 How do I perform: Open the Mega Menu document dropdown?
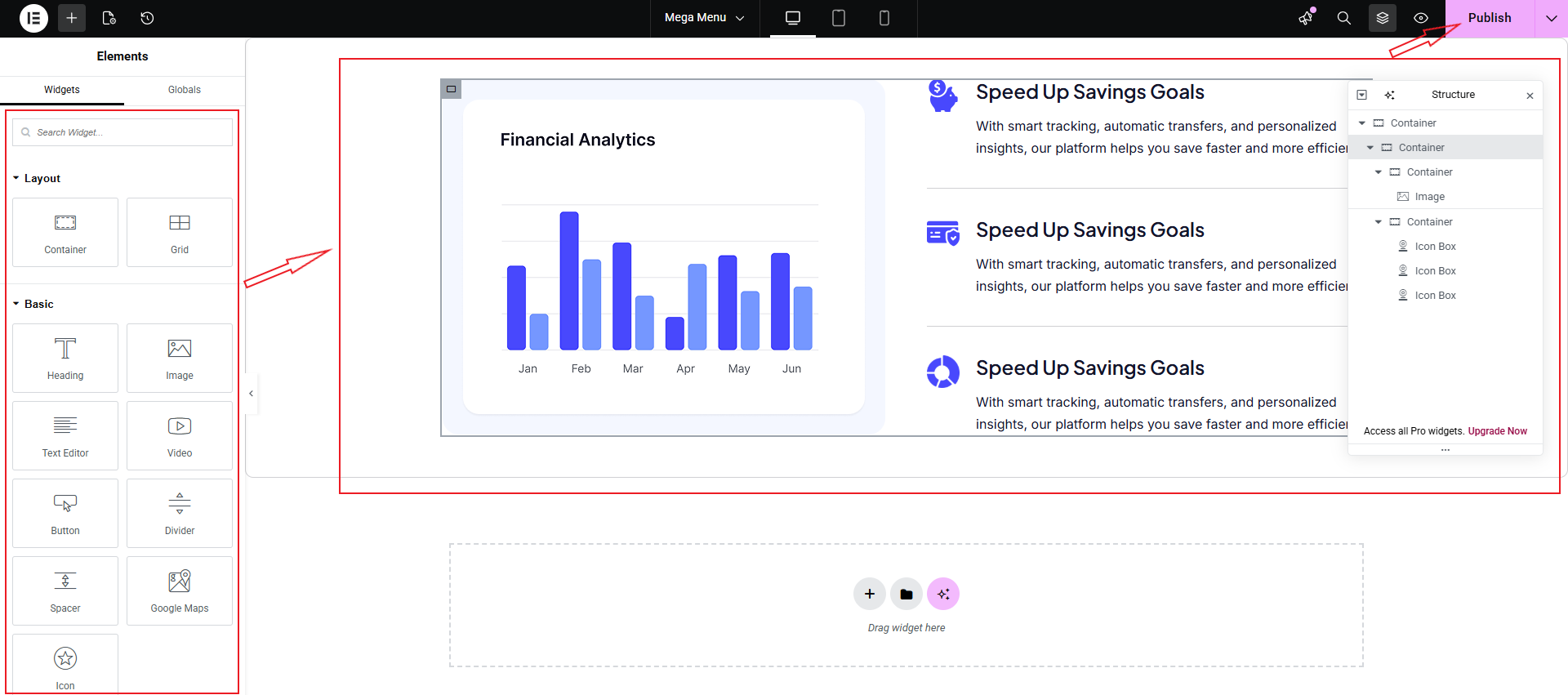pos(704,18)
